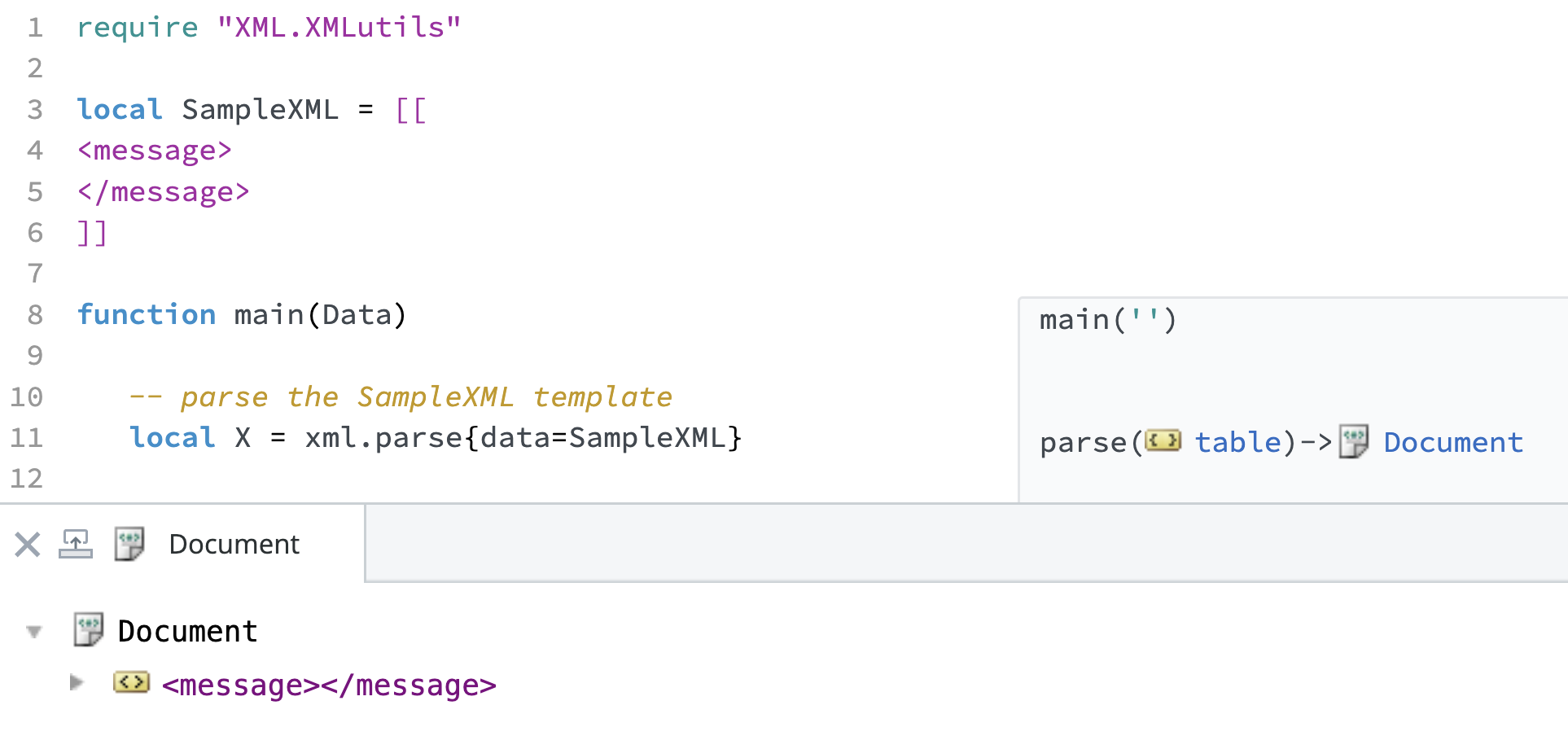The image size is (1568, 749).
Task: Expand the message element node
Action: (x=77, y=682)
